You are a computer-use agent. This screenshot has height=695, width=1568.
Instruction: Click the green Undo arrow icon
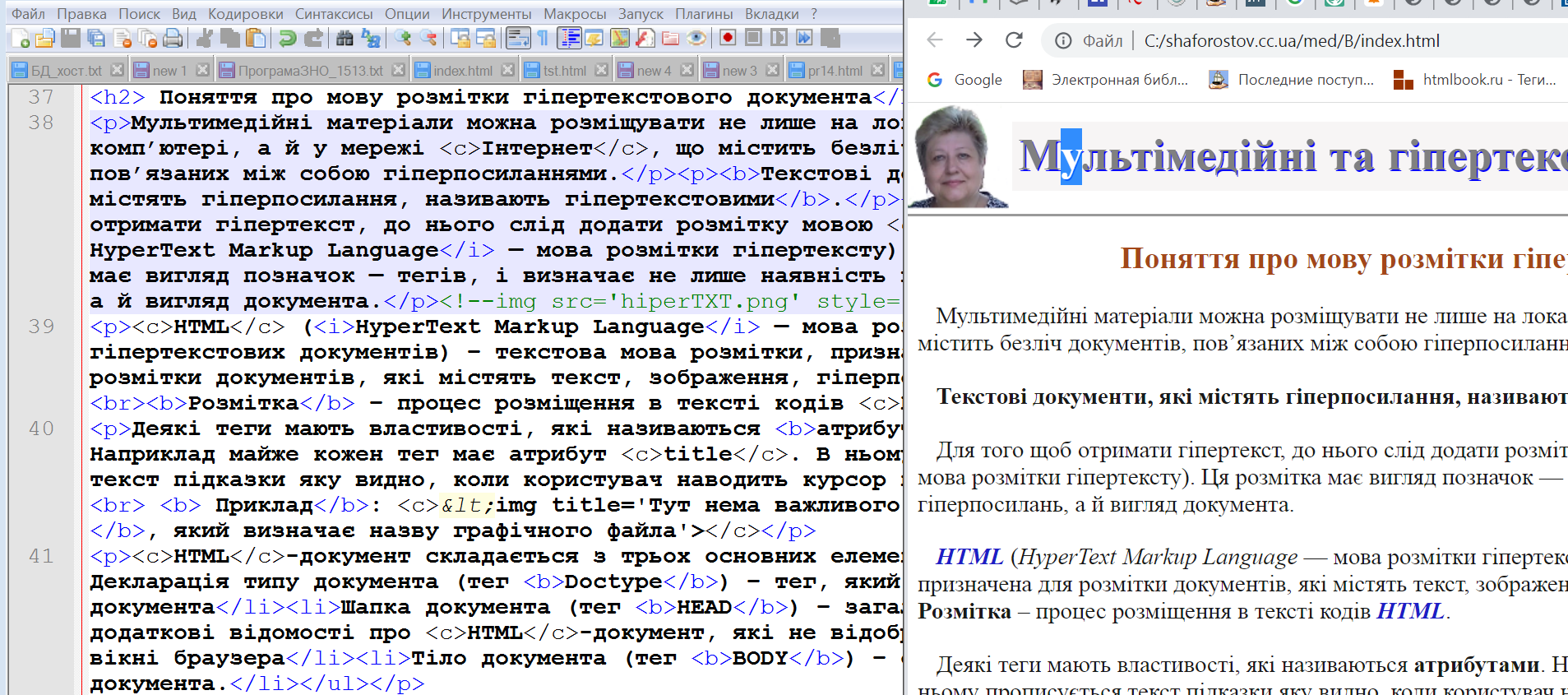coord(287,38)
